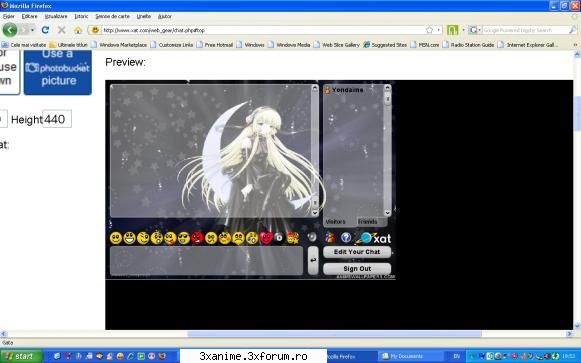Click the Edit Your Chat button

coord(357,252)
